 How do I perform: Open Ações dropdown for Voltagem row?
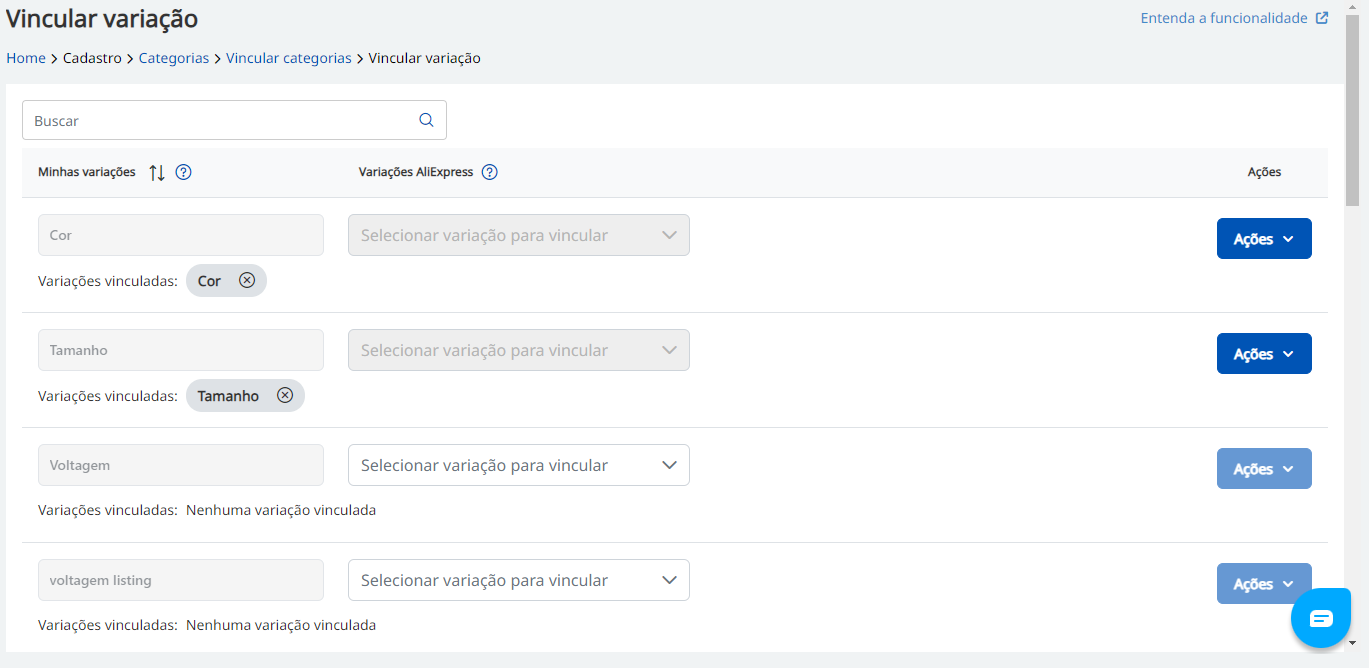pos(1263,469)
